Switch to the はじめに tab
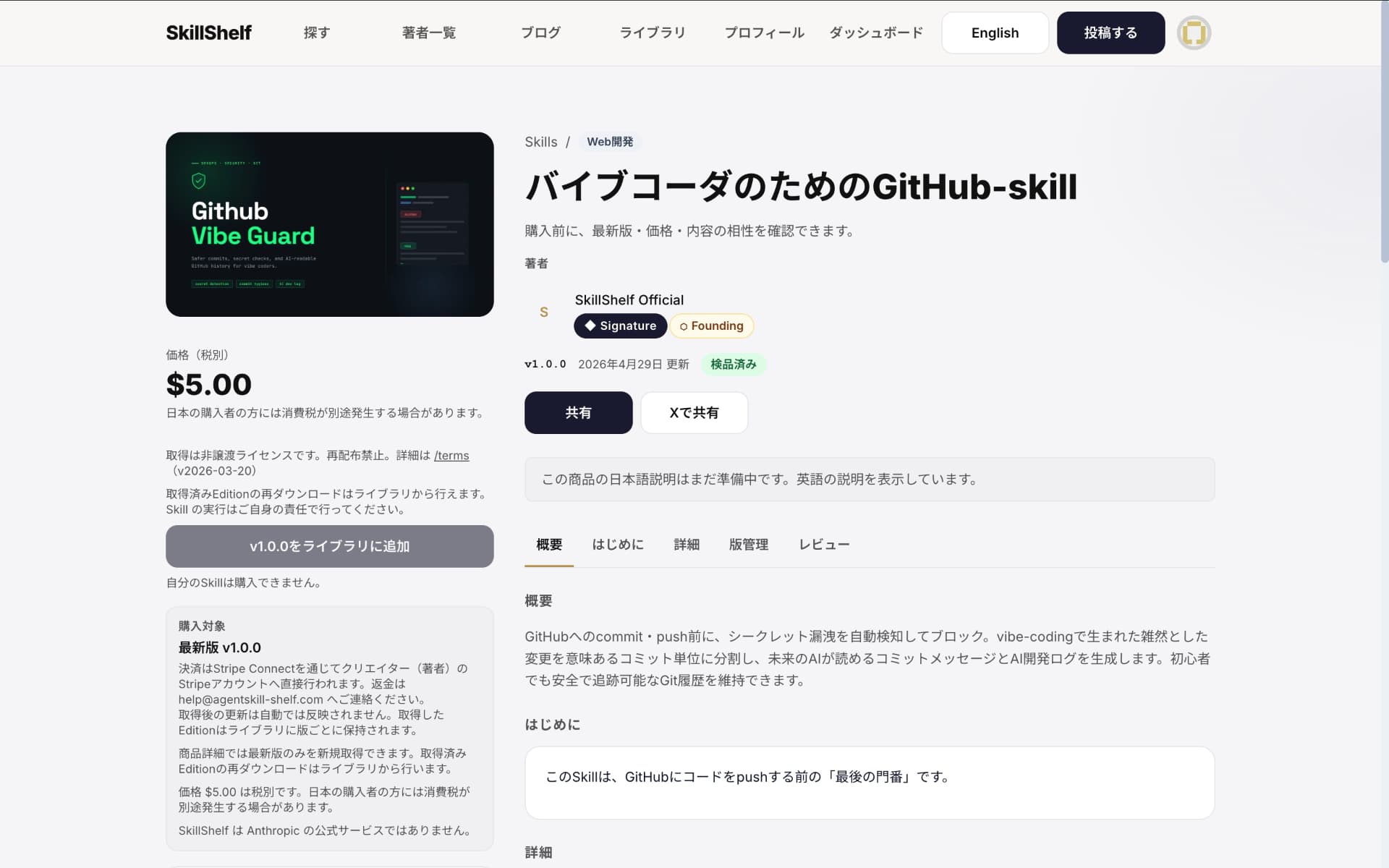Image resolution: width=1389 pixels, height=868 pixels. [x=618, y=544]
